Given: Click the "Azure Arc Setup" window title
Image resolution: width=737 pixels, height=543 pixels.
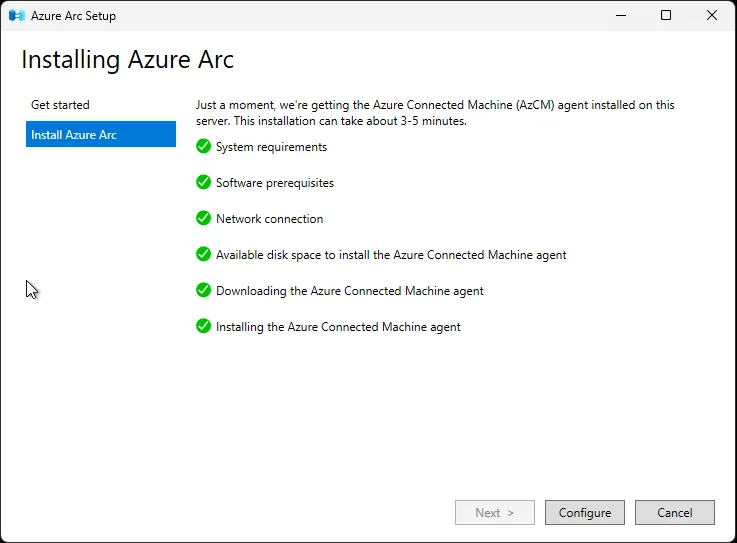Looking at the screenshot, I should pos(73,16).
